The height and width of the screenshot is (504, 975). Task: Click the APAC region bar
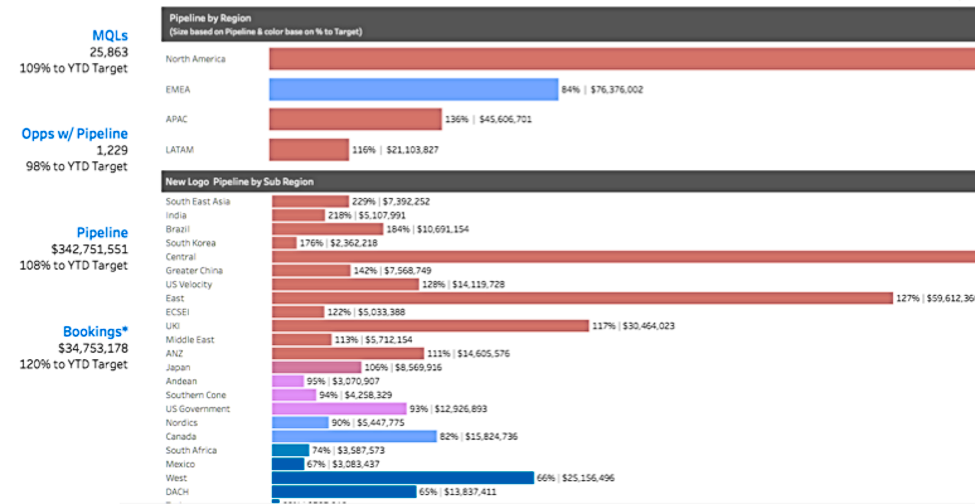pos(355,119)
